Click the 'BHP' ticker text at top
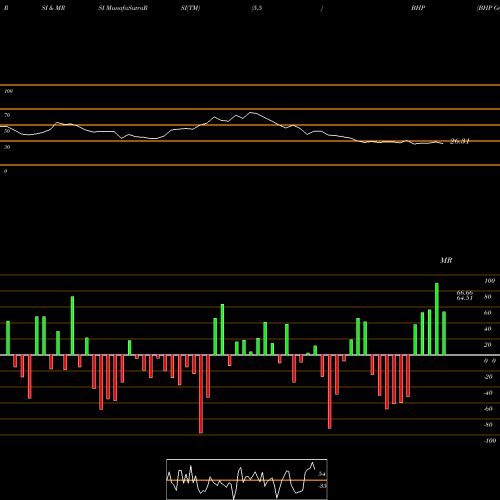Screen dimensions: 500x500 tap(418, 8)
